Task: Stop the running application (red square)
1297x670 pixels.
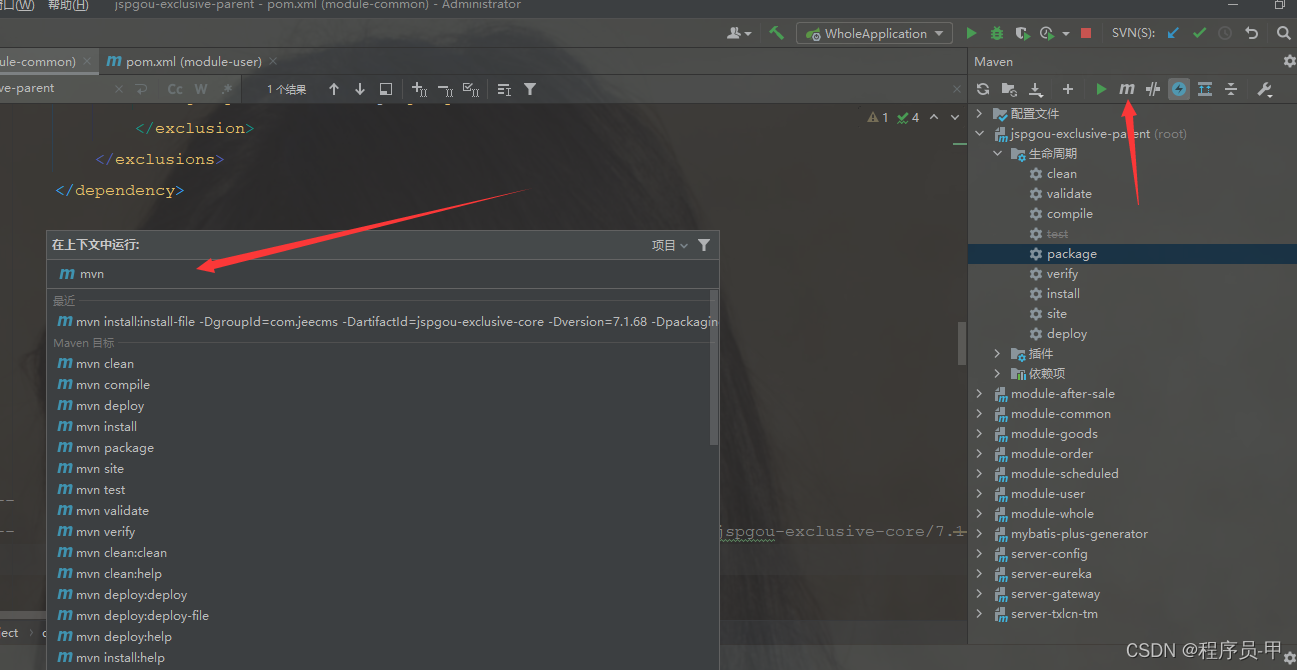Action: coord(1086,33)
